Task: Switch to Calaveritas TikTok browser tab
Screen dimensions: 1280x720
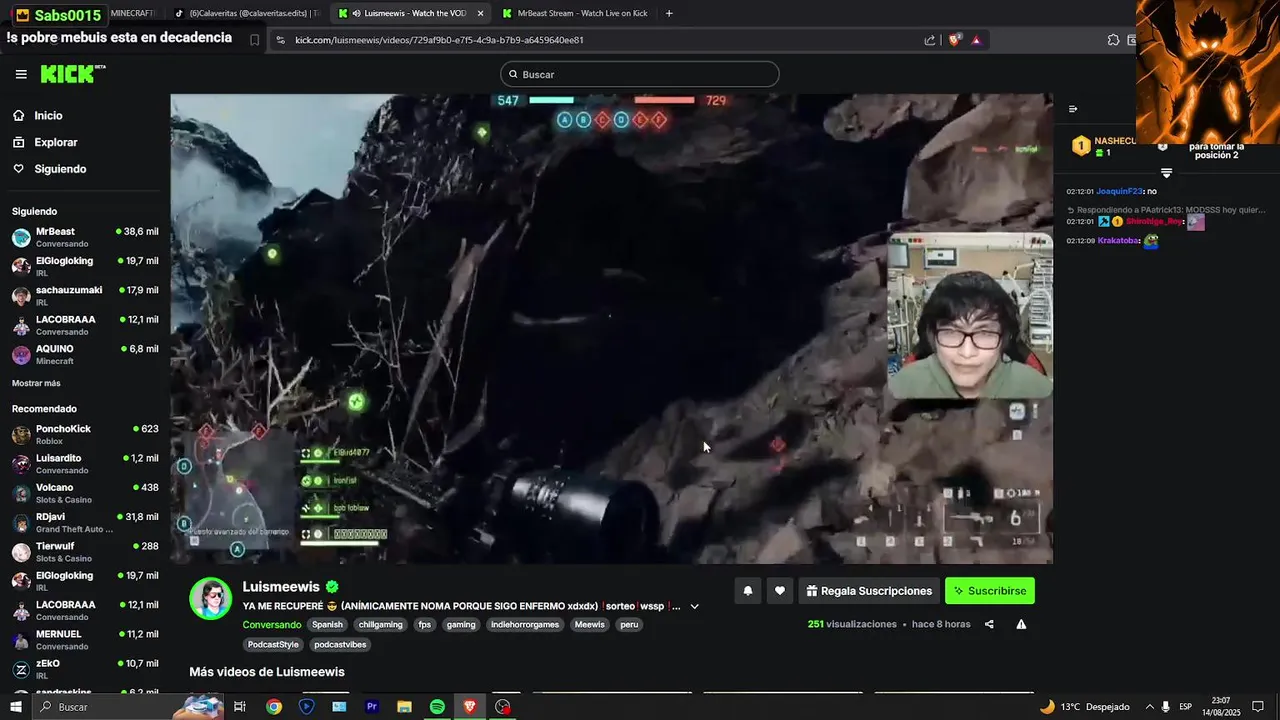Action: [246, 13]
